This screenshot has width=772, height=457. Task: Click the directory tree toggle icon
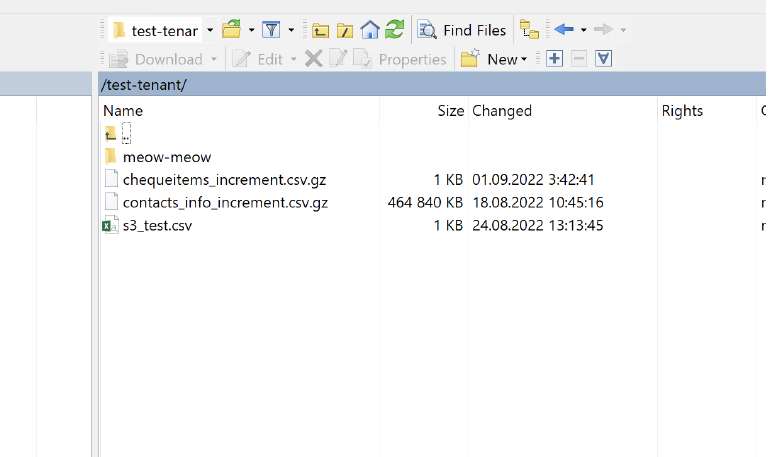pyautogui.click(x=529, y=30)
